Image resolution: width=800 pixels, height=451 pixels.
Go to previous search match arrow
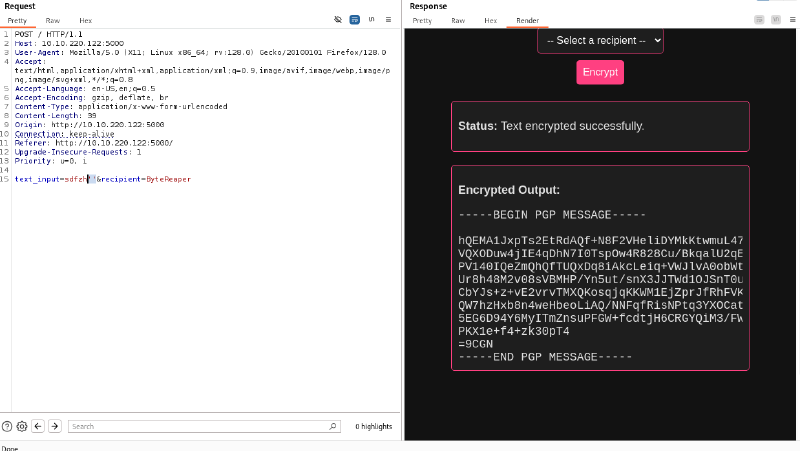[38, 426]
